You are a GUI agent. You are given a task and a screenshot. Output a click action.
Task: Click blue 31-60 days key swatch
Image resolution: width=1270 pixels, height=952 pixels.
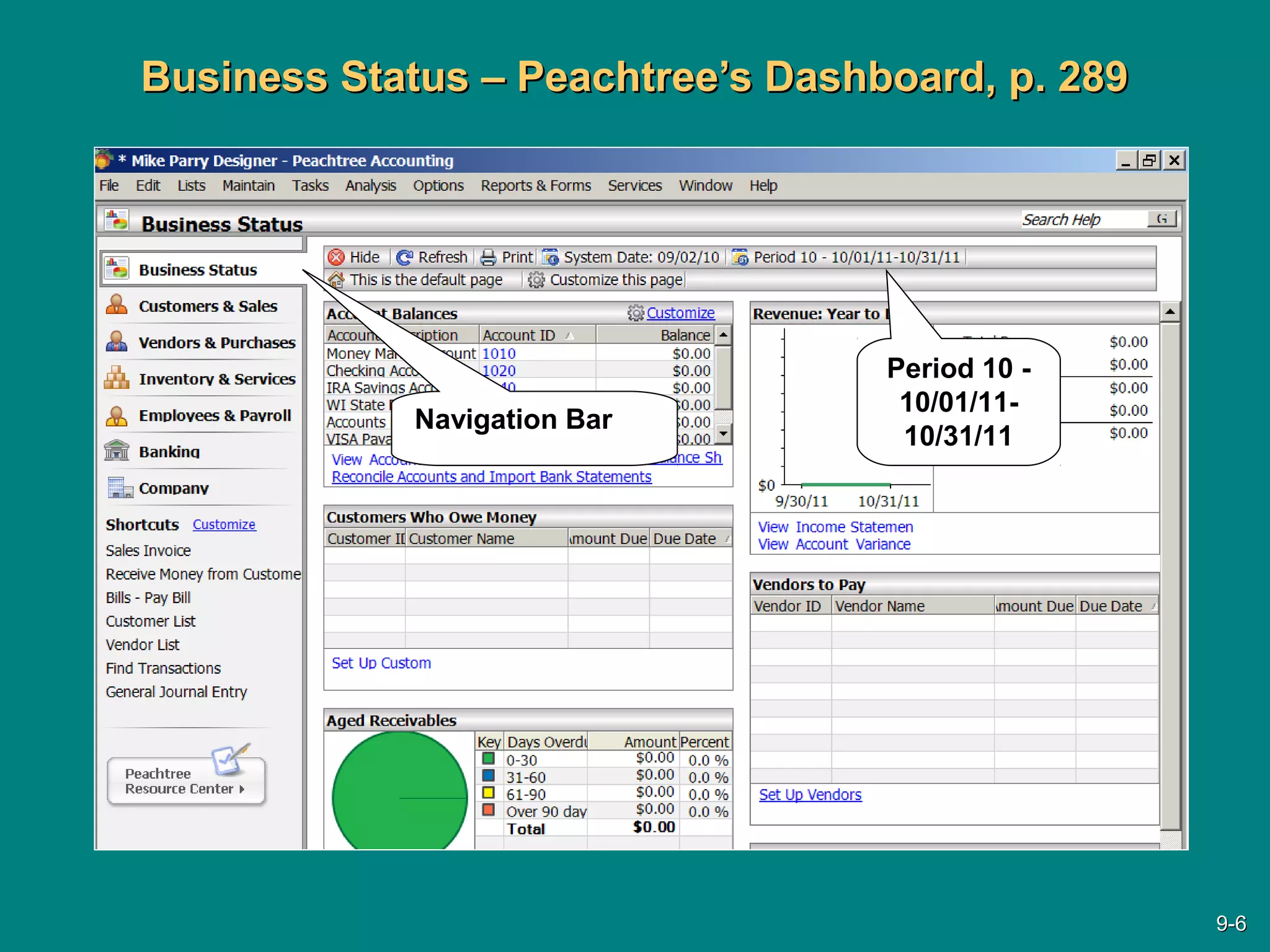489,775
